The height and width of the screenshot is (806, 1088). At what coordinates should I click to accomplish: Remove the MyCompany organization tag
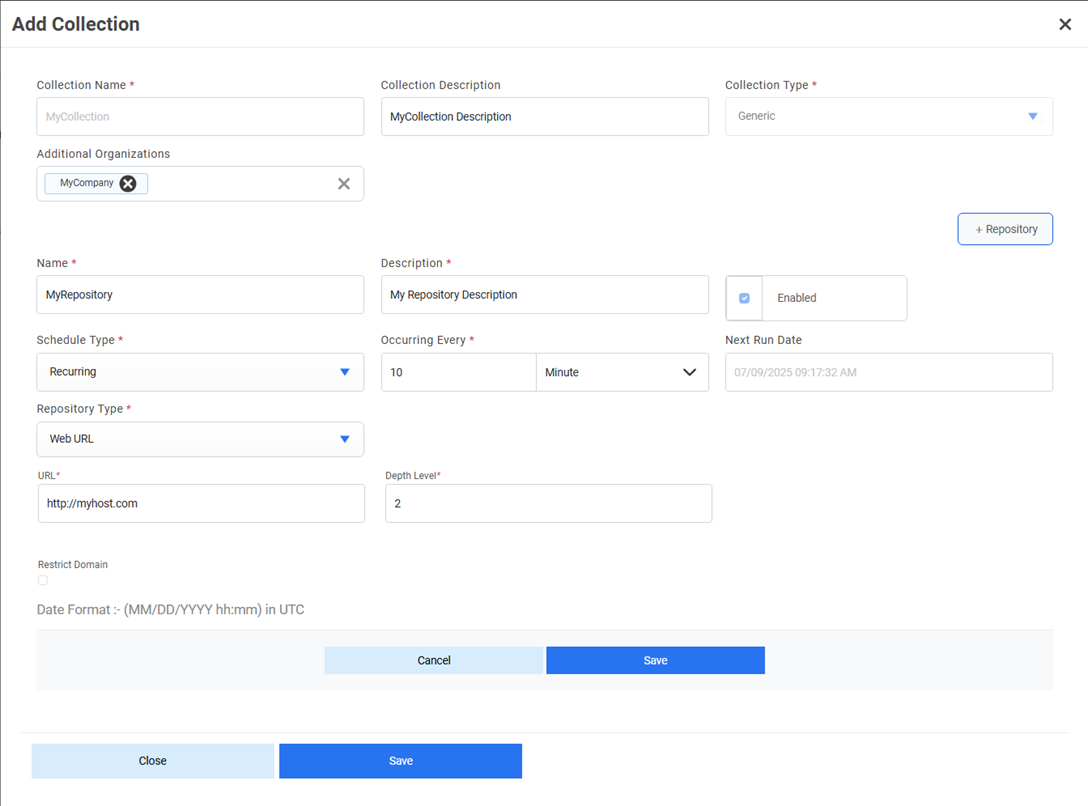coord(128,183)
